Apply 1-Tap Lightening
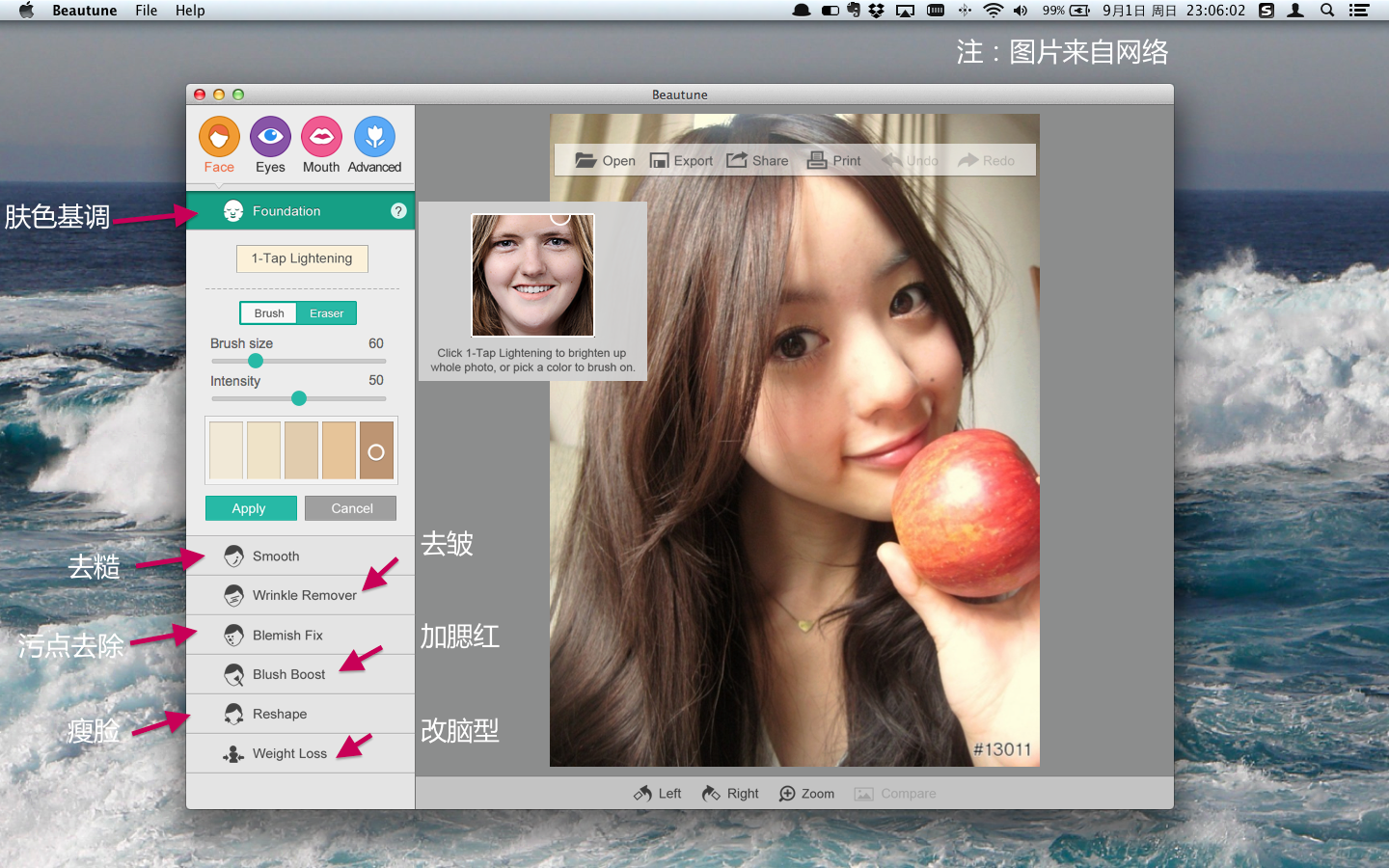This screenshot has width=1389, height=868. coord(302,258)
